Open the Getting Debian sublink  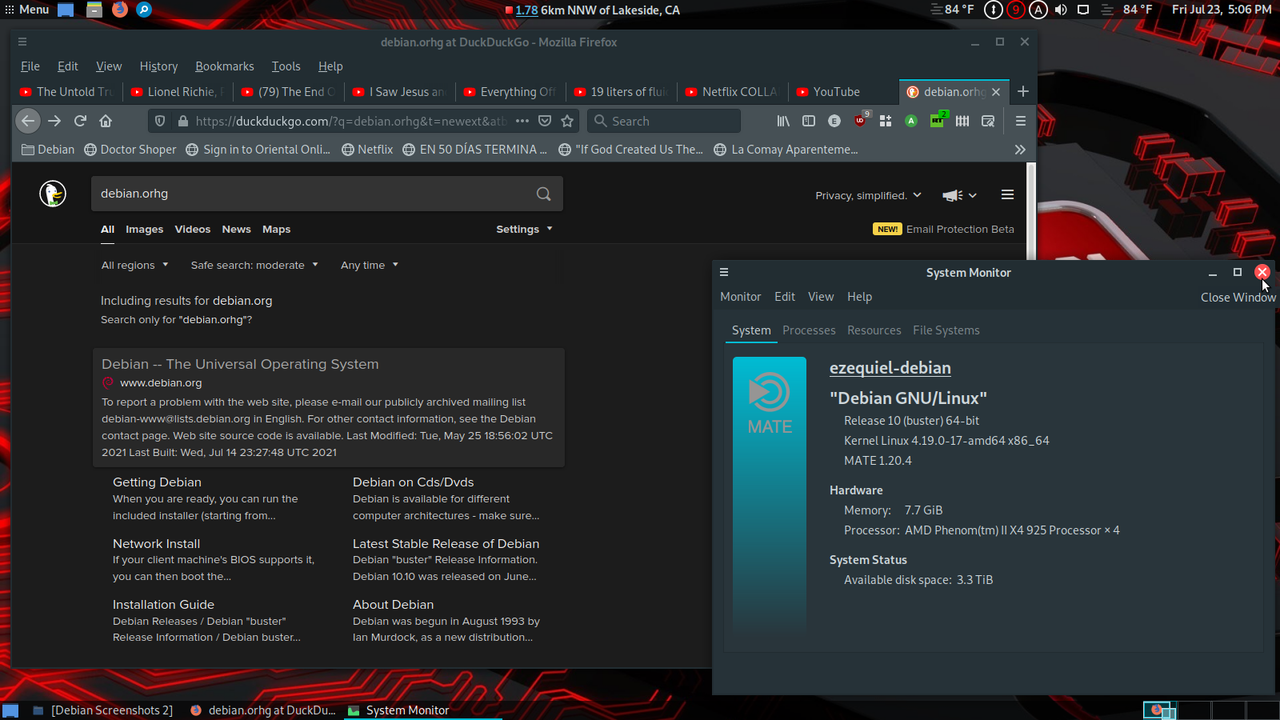coord(157,482)
